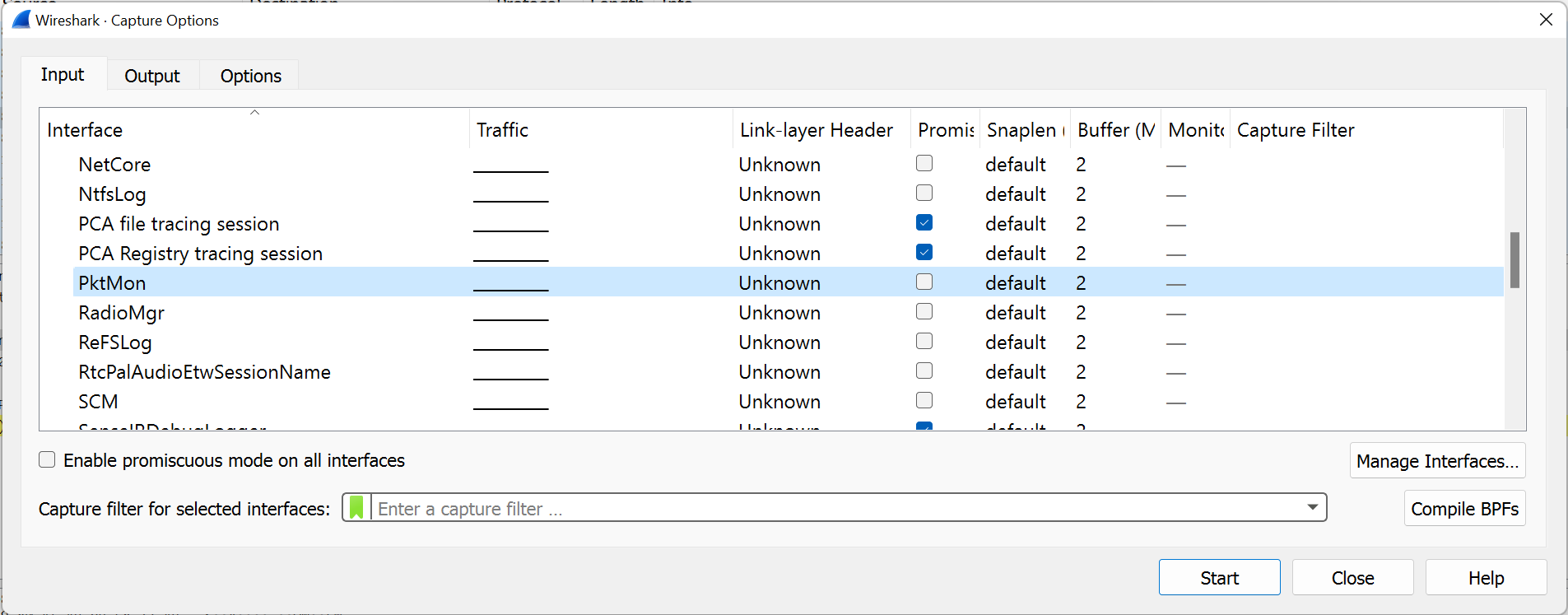The width and height of the screenshot is (1568, 615).
Task: Toggle promiscuous checkbox for NetCore
Action: pyautogui.click(x=924, y=163)
